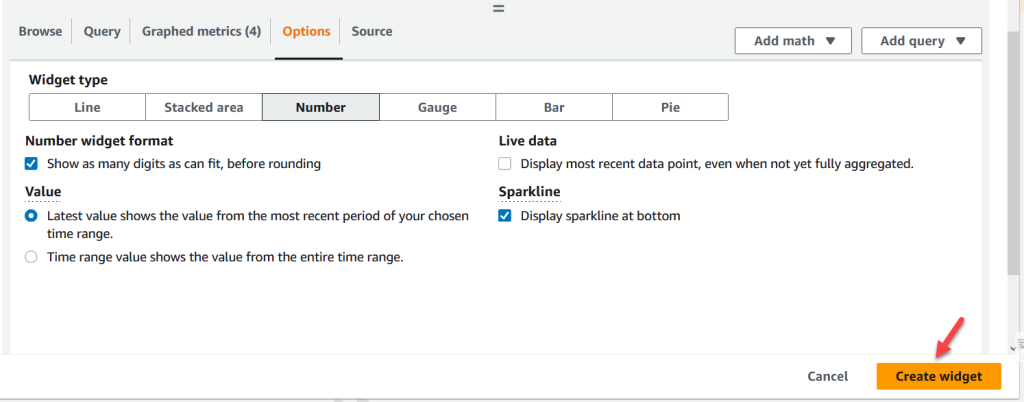Select Stacked area widget type
Viewport: 1024px width, 402px height.
pos(204,107)
